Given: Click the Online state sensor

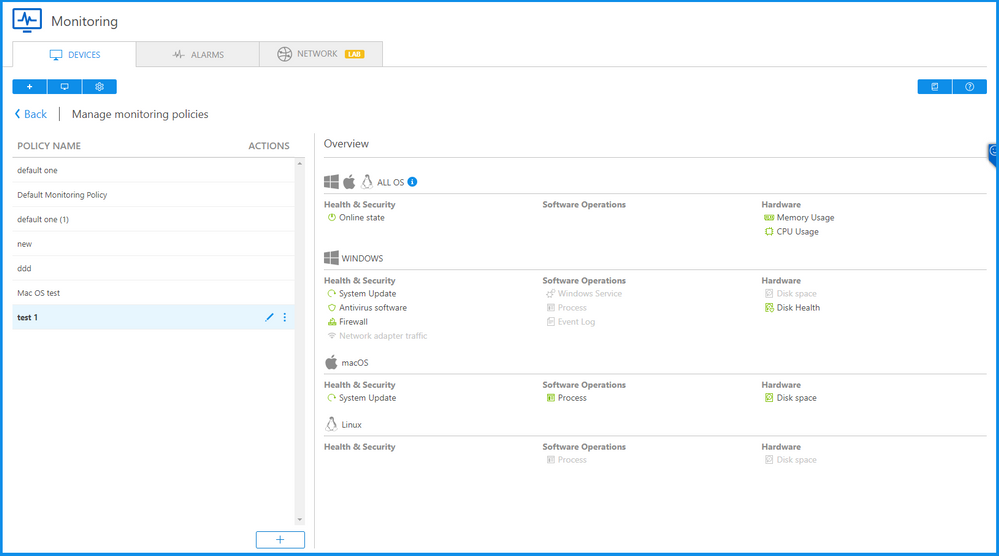Looking at the screenshot, I should coord(356,218).
